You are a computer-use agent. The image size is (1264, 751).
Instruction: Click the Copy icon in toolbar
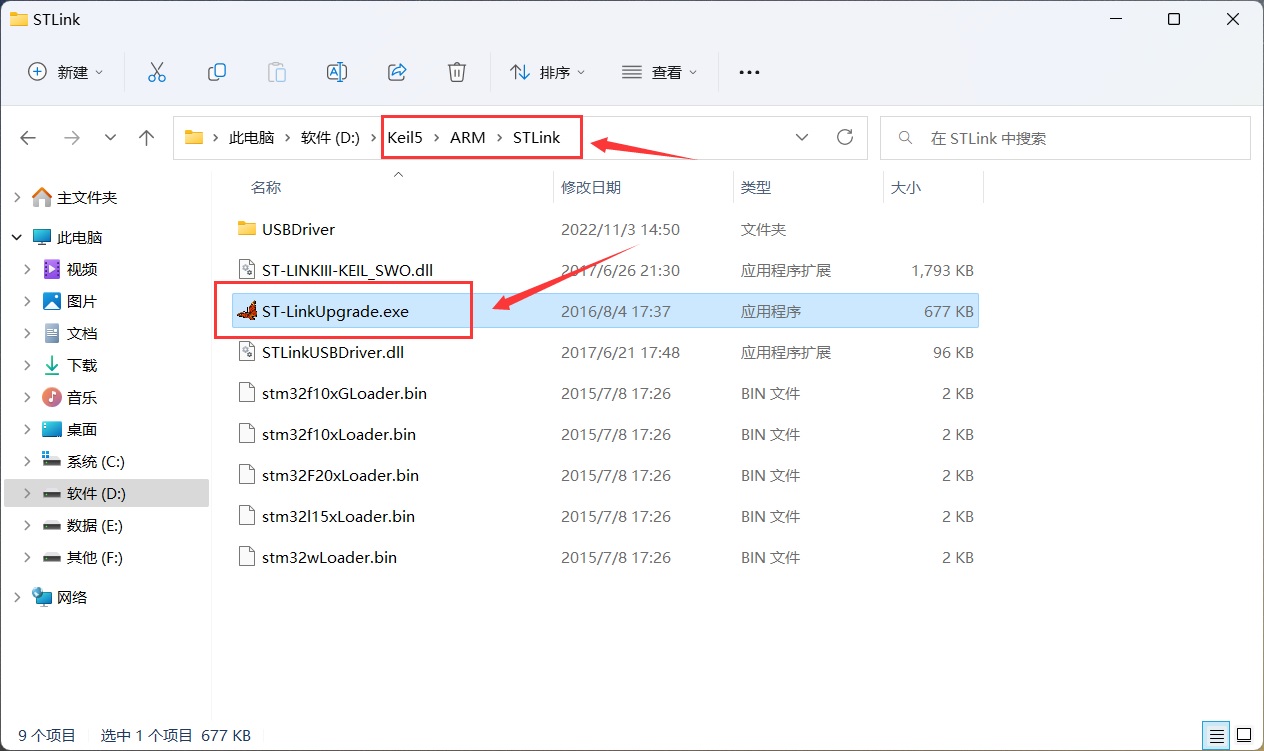click(x=216, y=72)
